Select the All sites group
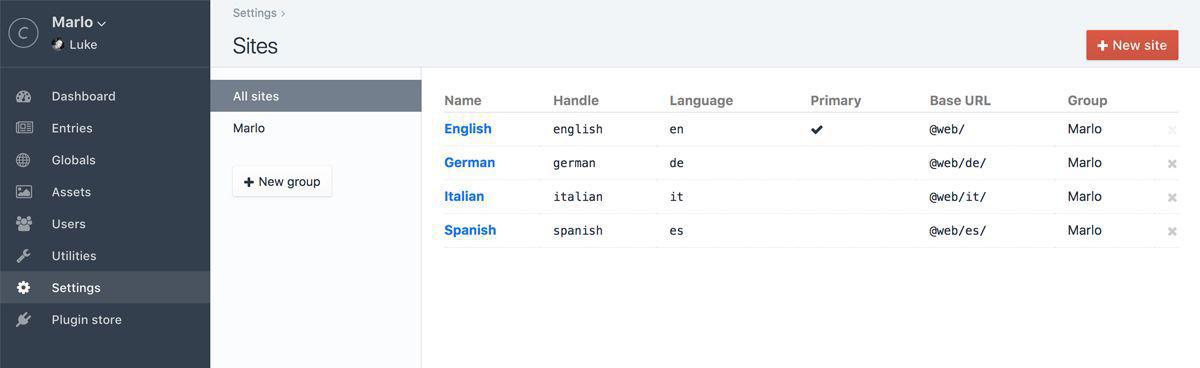Viewport: 1200px width, 368px height. coord(316,96)
